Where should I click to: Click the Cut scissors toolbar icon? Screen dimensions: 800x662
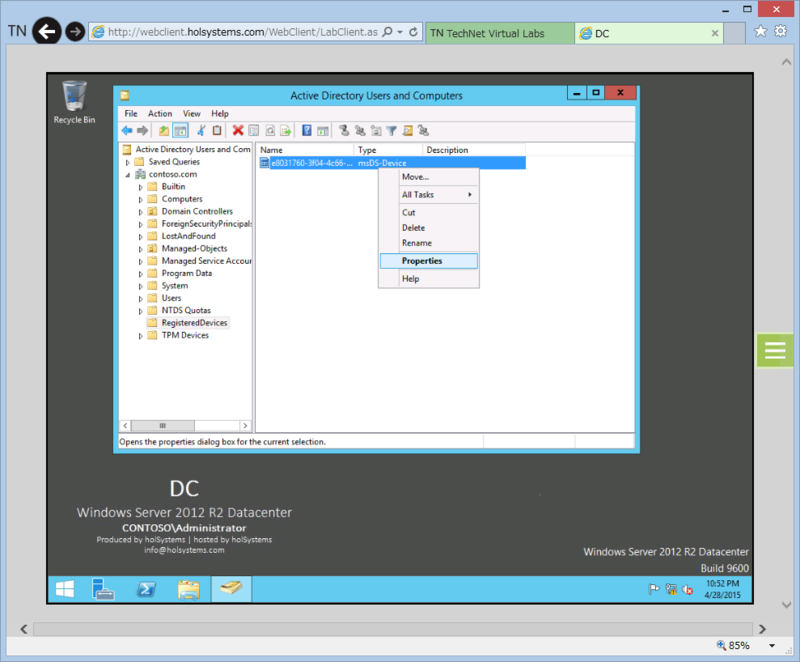click(x=202, y=131)
